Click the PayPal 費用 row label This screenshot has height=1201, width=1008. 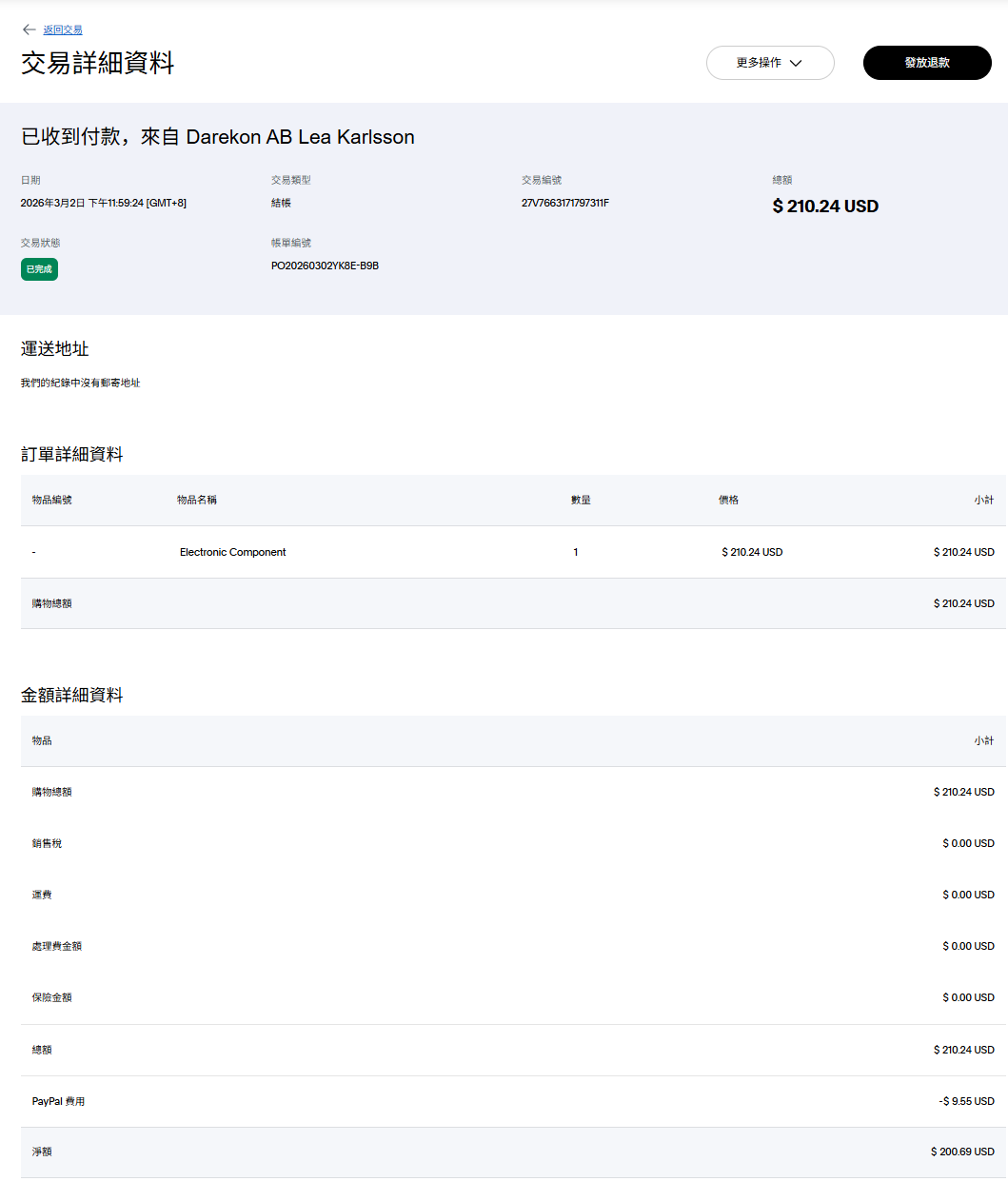coord(58,1101)
